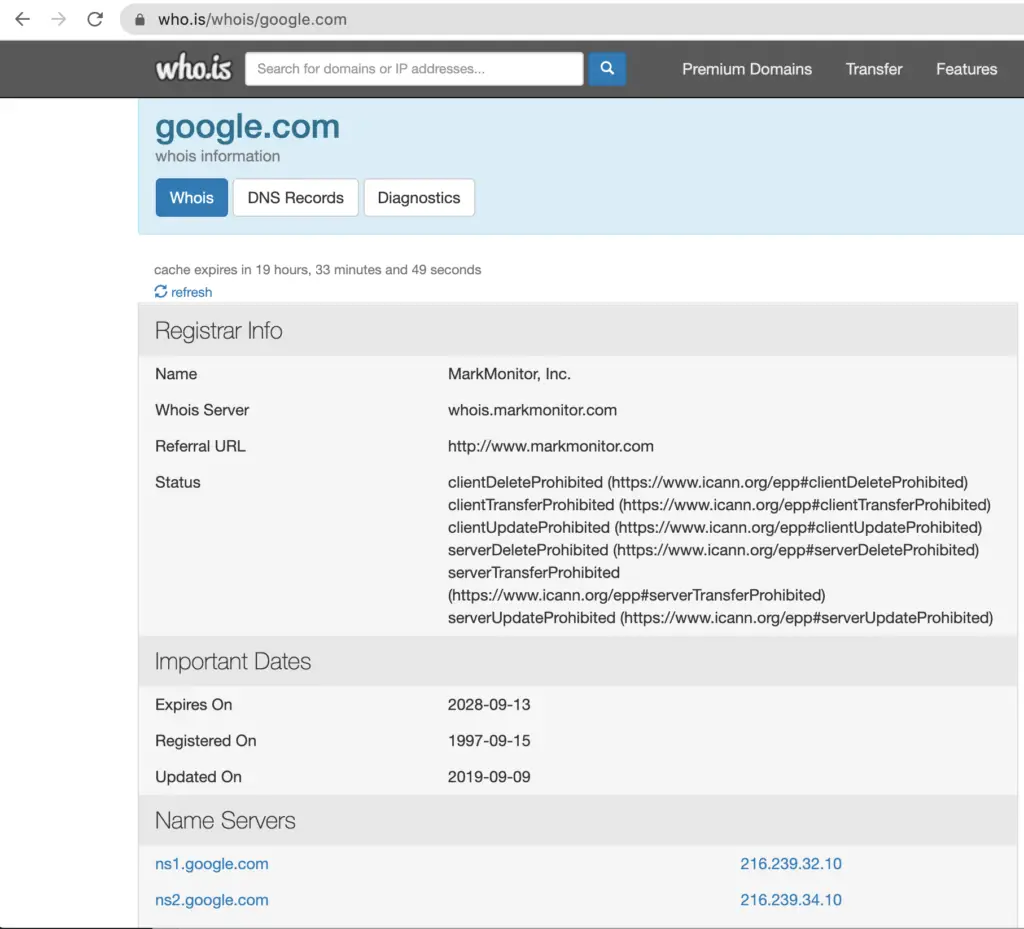Click the Updated On label
This screenshot has height=929, width=1024.
pos(199,777)
